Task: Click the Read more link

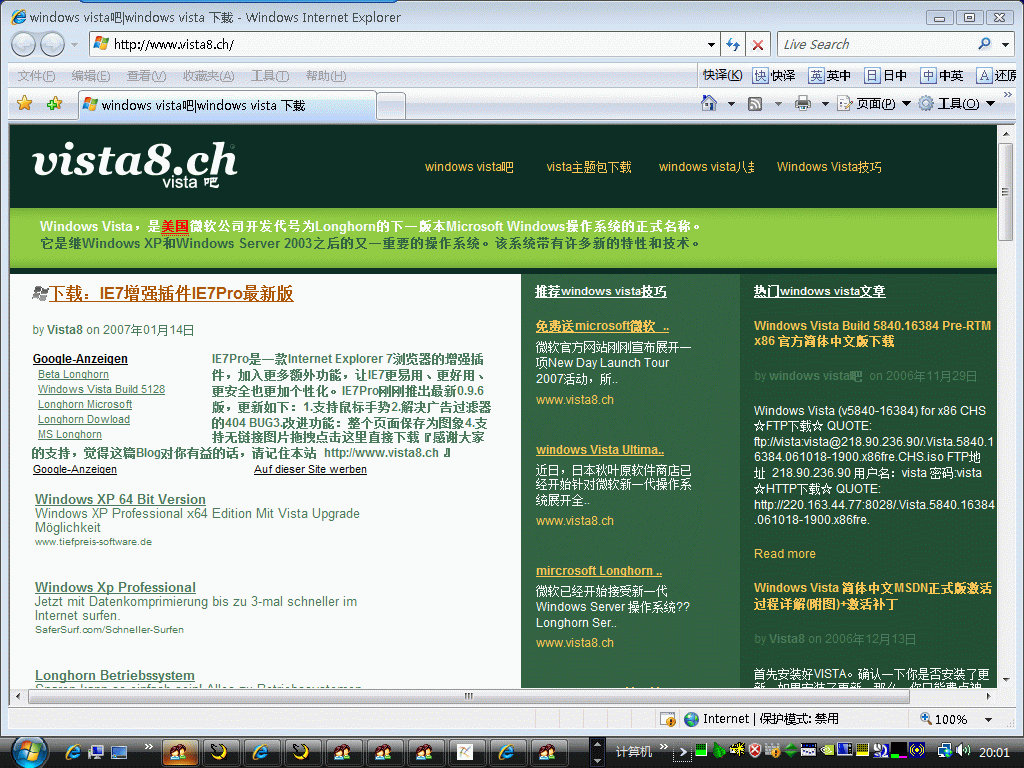Action: (x=784, y=554)
